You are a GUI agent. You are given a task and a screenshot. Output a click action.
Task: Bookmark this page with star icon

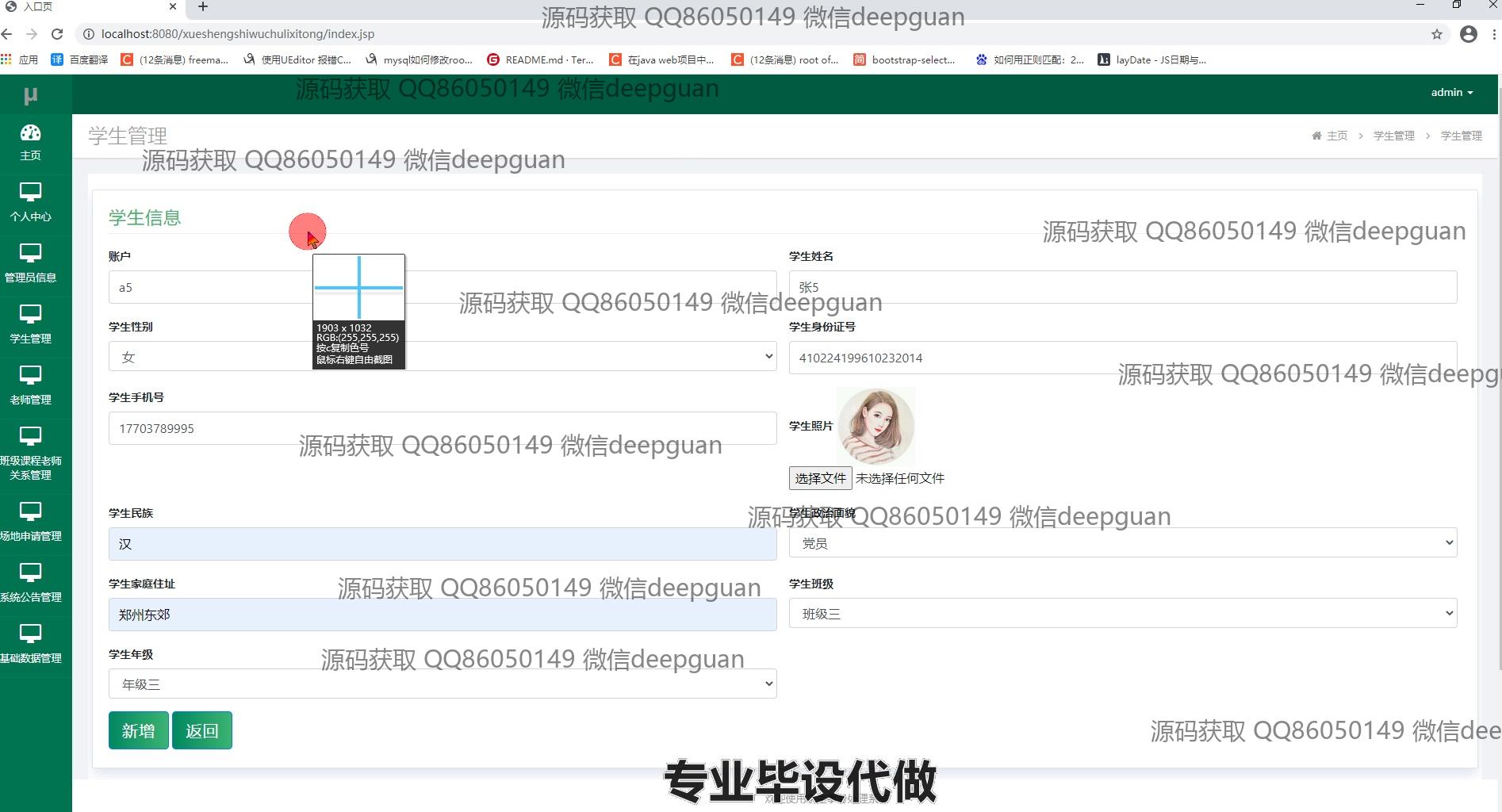(1436, 34)
